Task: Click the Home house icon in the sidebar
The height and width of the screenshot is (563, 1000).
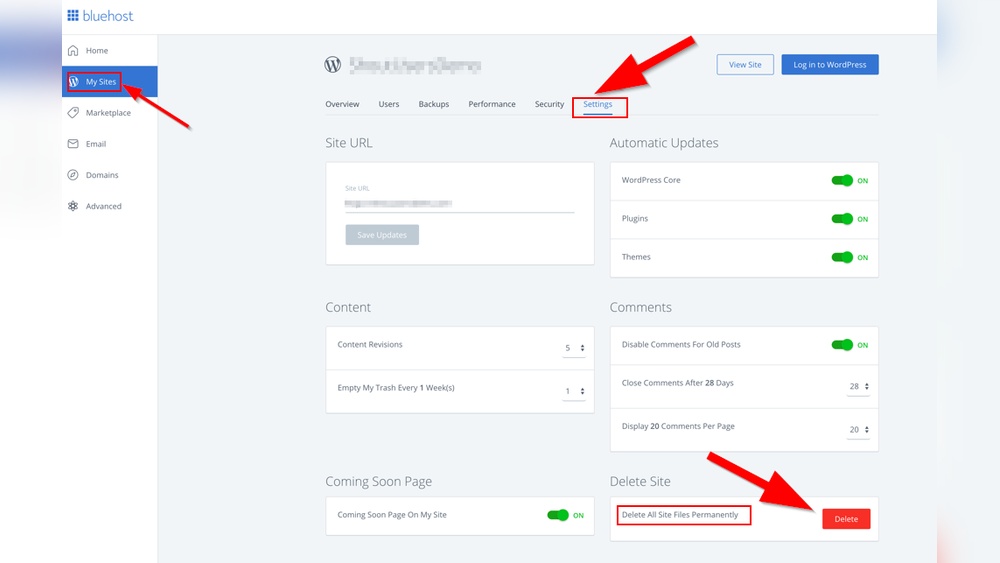Action: tap(73, 50)
